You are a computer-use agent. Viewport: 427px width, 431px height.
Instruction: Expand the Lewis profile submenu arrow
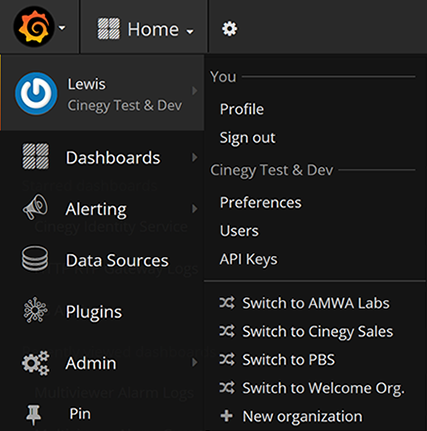pyautogui.click(x=195, y=91)
